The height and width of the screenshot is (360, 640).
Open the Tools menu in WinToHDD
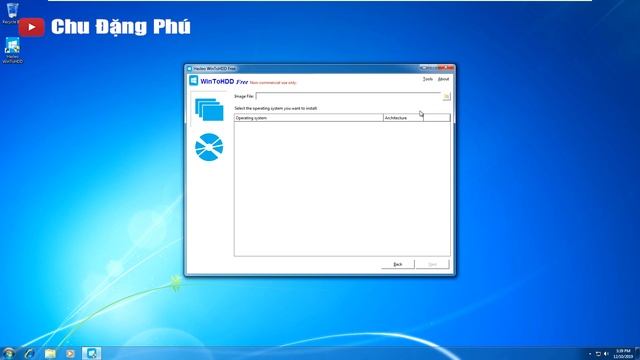(x=427, y=79)
